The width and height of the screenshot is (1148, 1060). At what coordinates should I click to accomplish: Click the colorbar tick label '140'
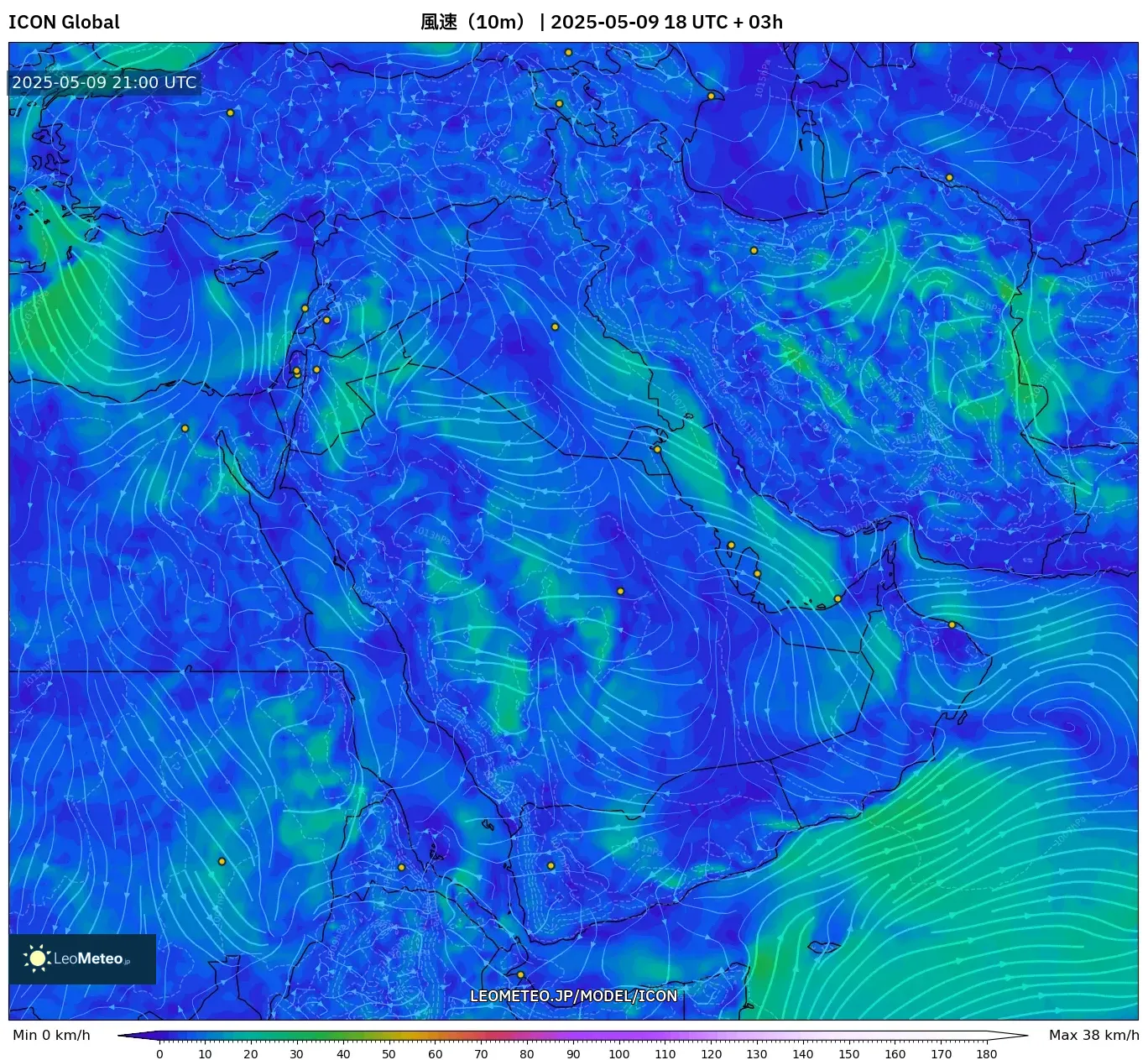click(x=803, y=1054)
